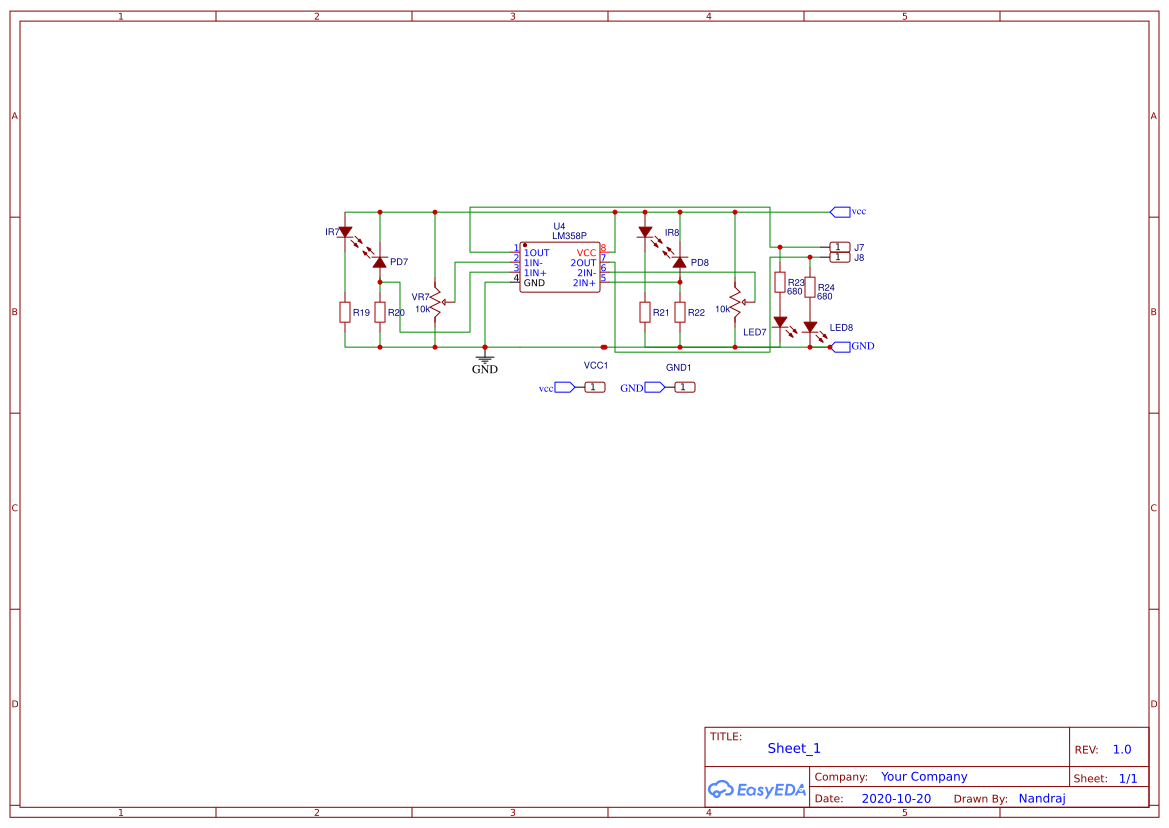Screen dimensions: 1169x828
Task: Select the R24 680 ohm resistor
Action: pyautogui.click(x=810, y=288)
